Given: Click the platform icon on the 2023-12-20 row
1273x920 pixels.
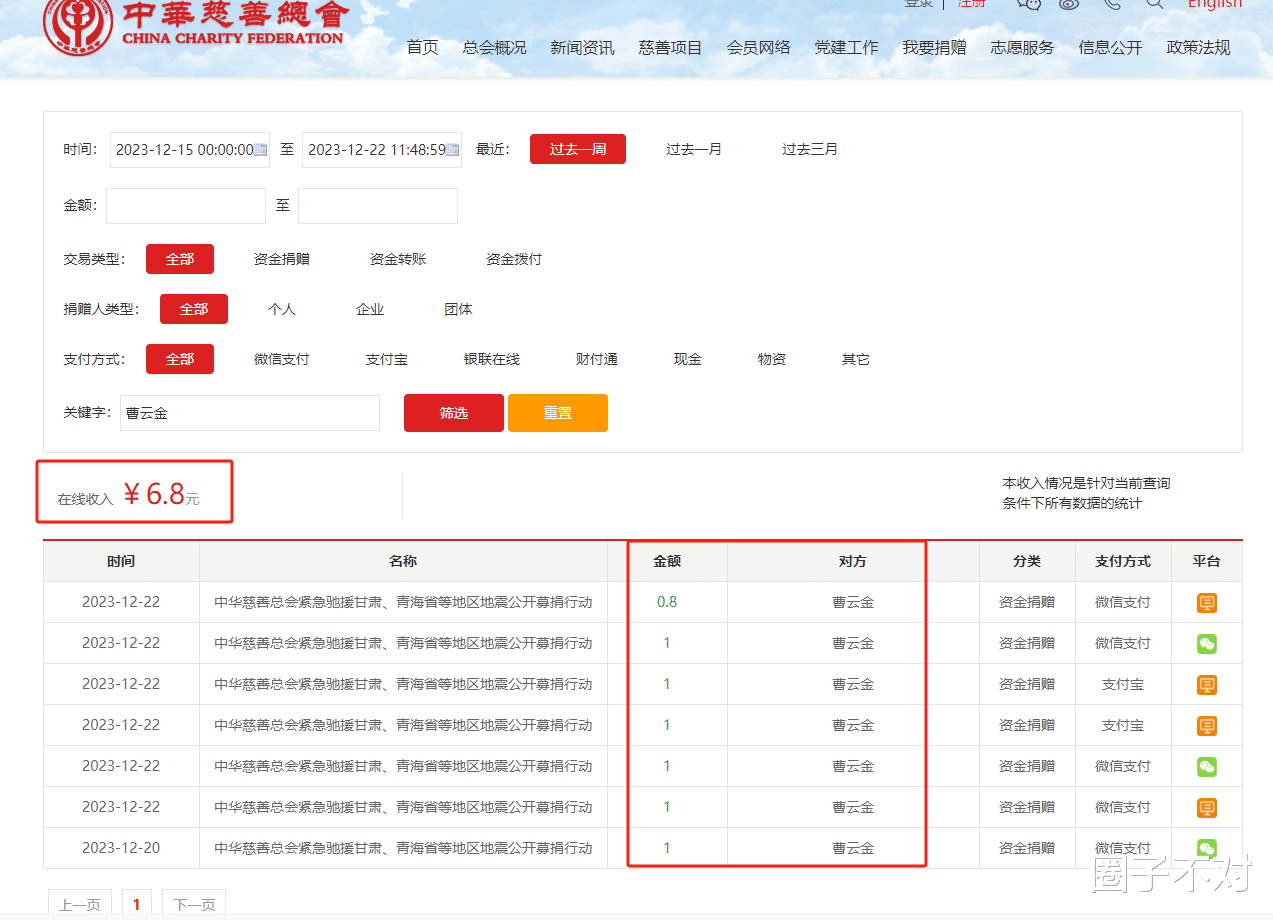Looking at the screenshot, I should click(1206, 847).
